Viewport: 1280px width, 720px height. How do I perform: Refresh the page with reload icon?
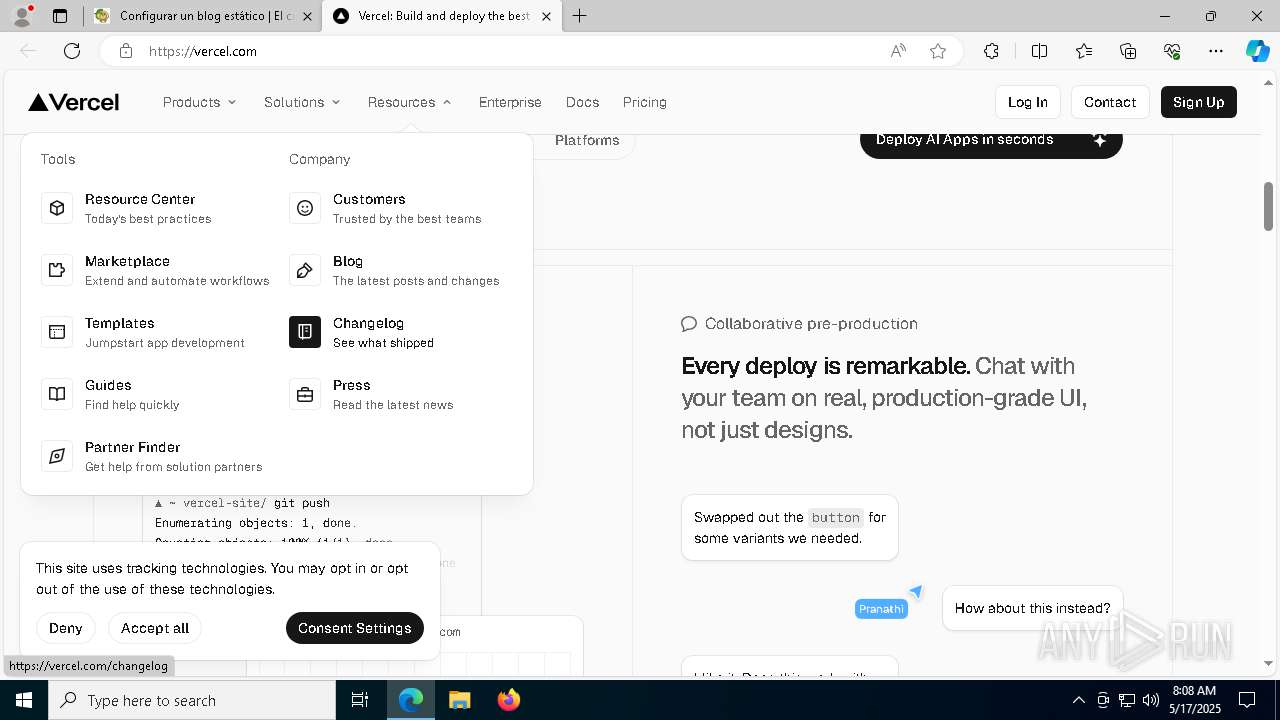coord(72,51)
